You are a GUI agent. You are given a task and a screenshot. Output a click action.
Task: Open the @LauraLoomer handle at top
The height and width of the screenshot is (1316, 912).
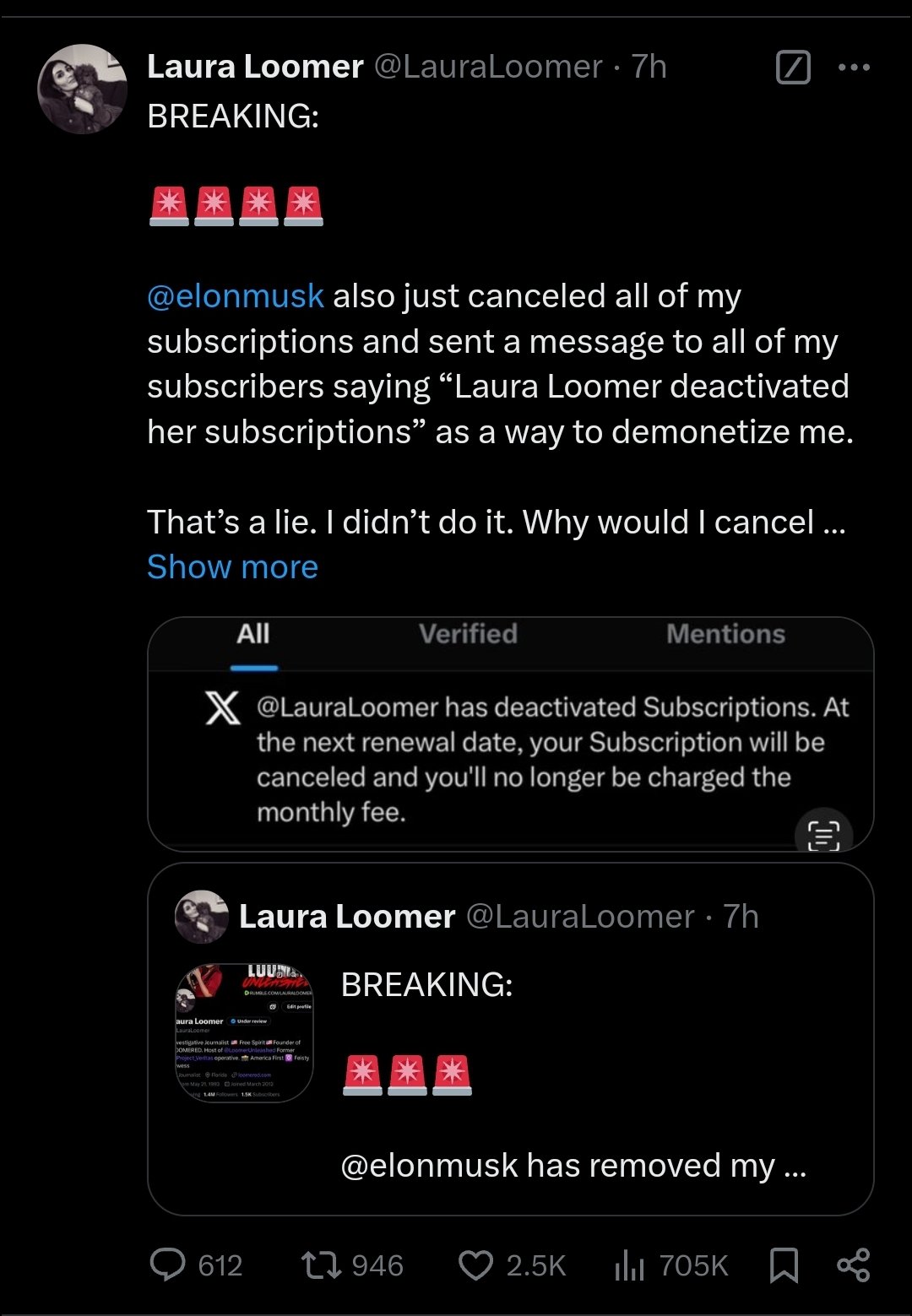click(488, 67)
